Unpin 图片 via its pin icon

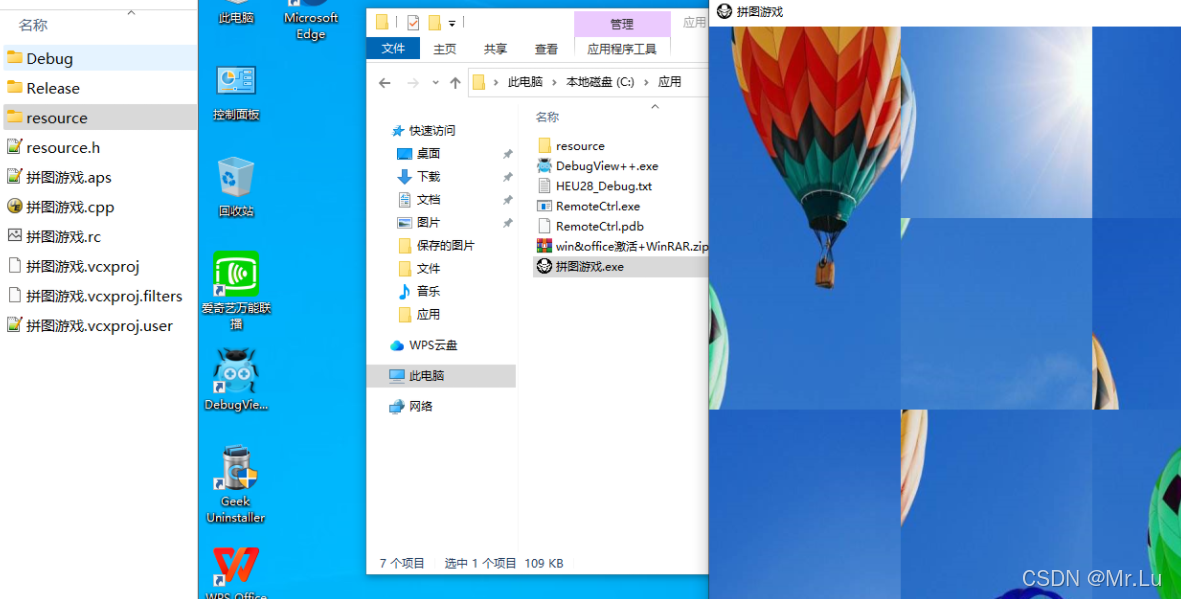508,223
